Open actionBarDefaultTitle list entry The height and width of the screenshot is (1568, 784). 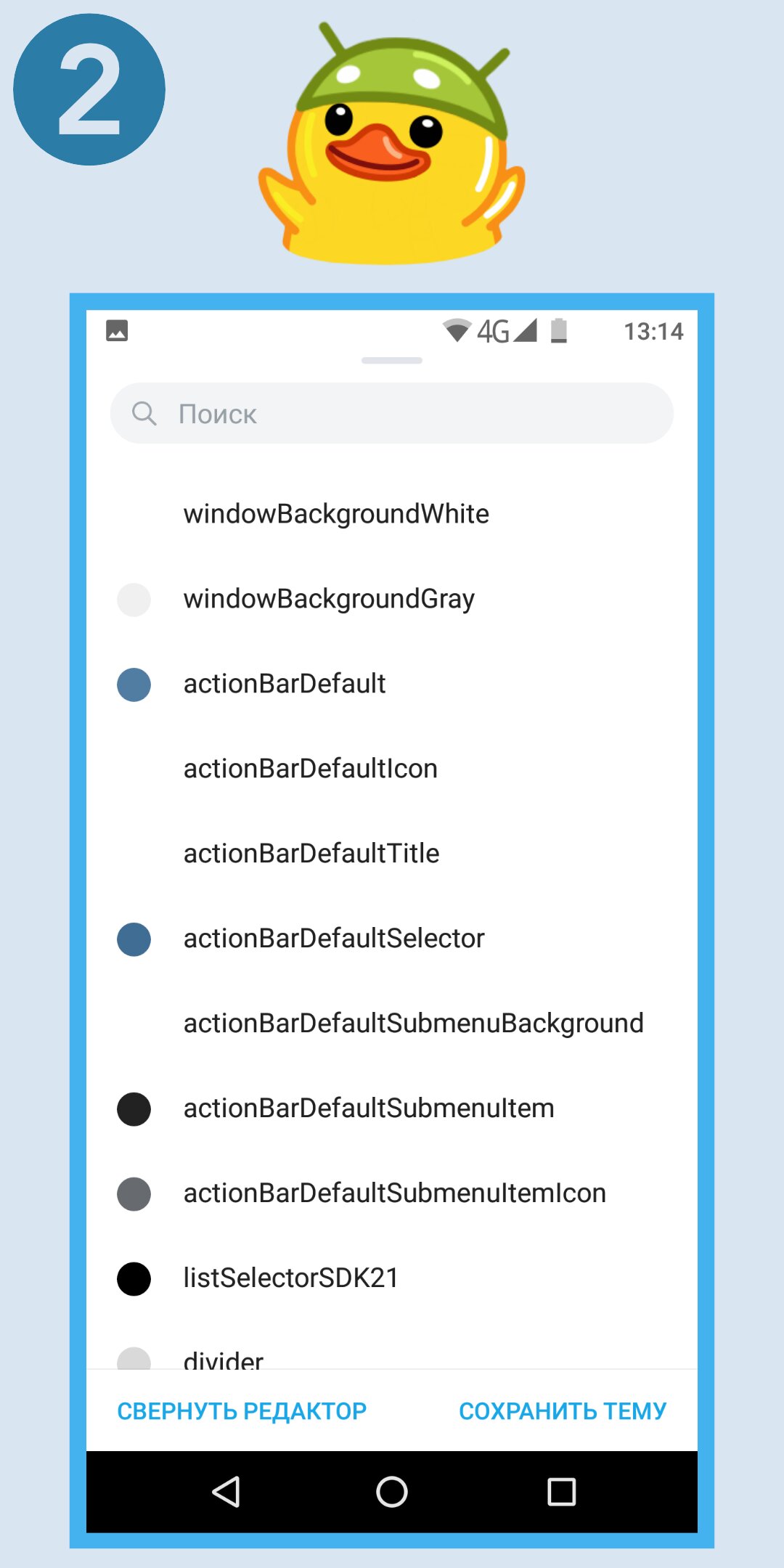pyautogui.click(x=392, y=854)
